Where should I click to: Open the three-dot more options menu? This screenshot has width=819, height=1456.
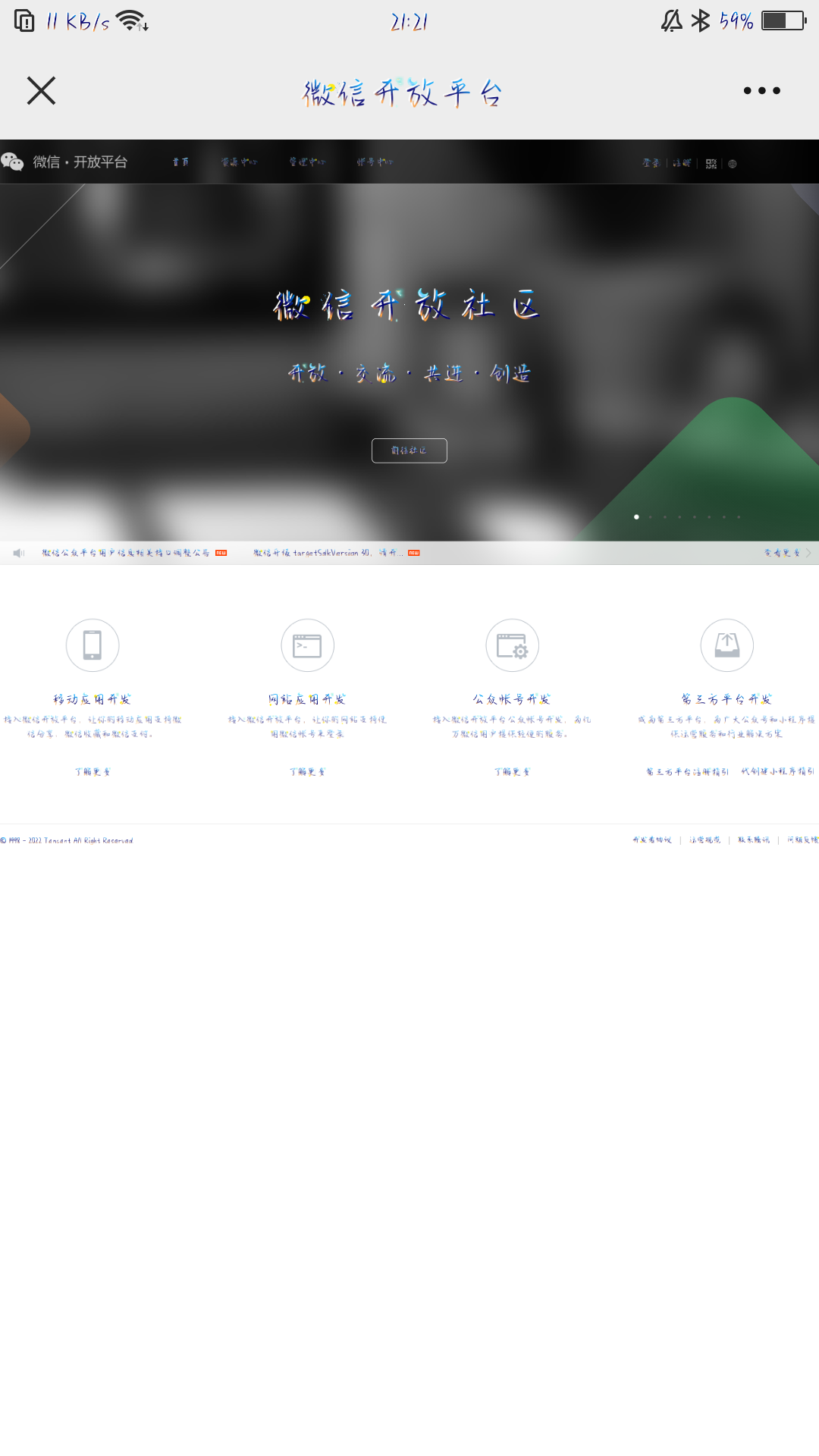(x=761, y=90)
